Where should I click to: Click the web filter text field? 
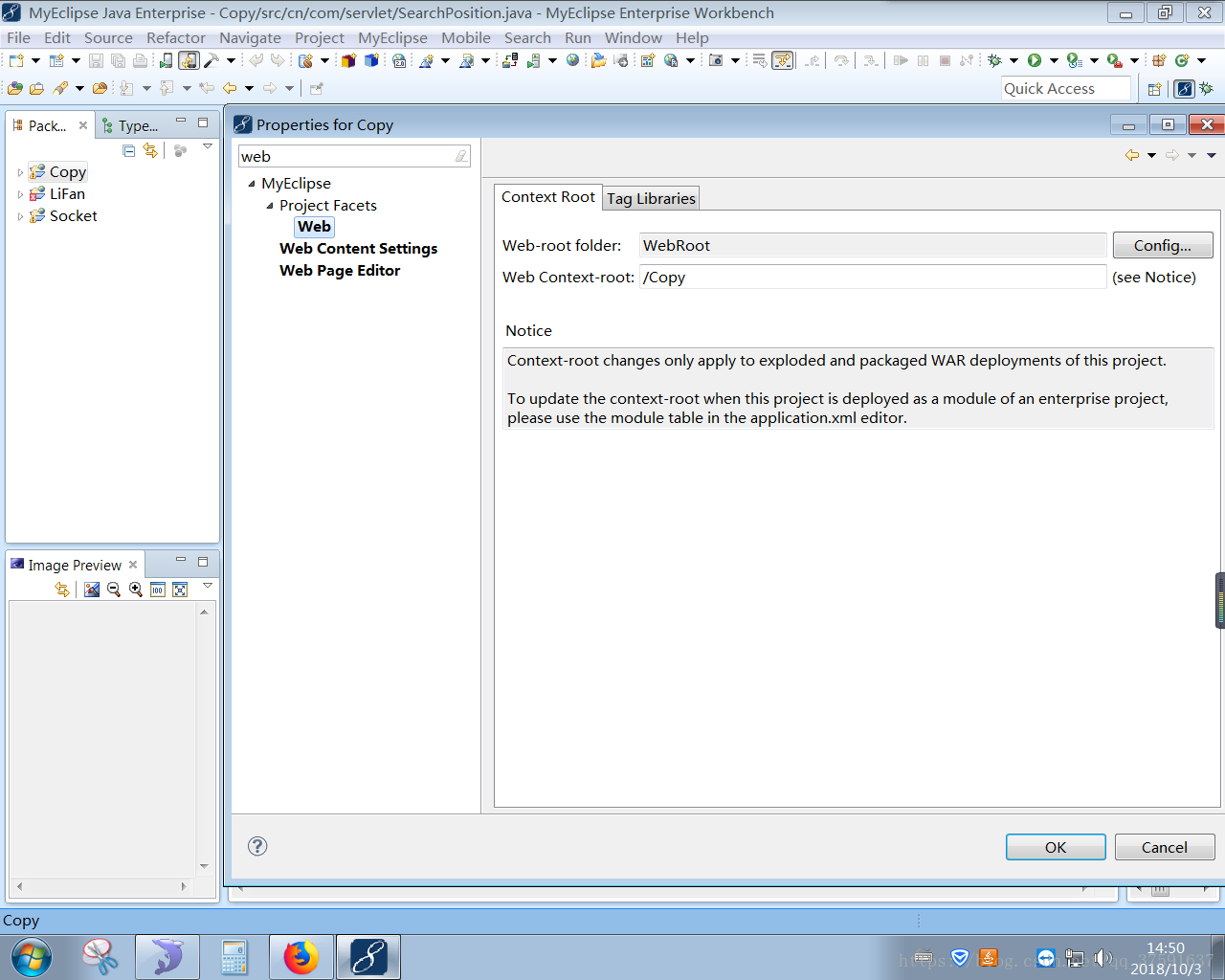click(x=345, y=156)
